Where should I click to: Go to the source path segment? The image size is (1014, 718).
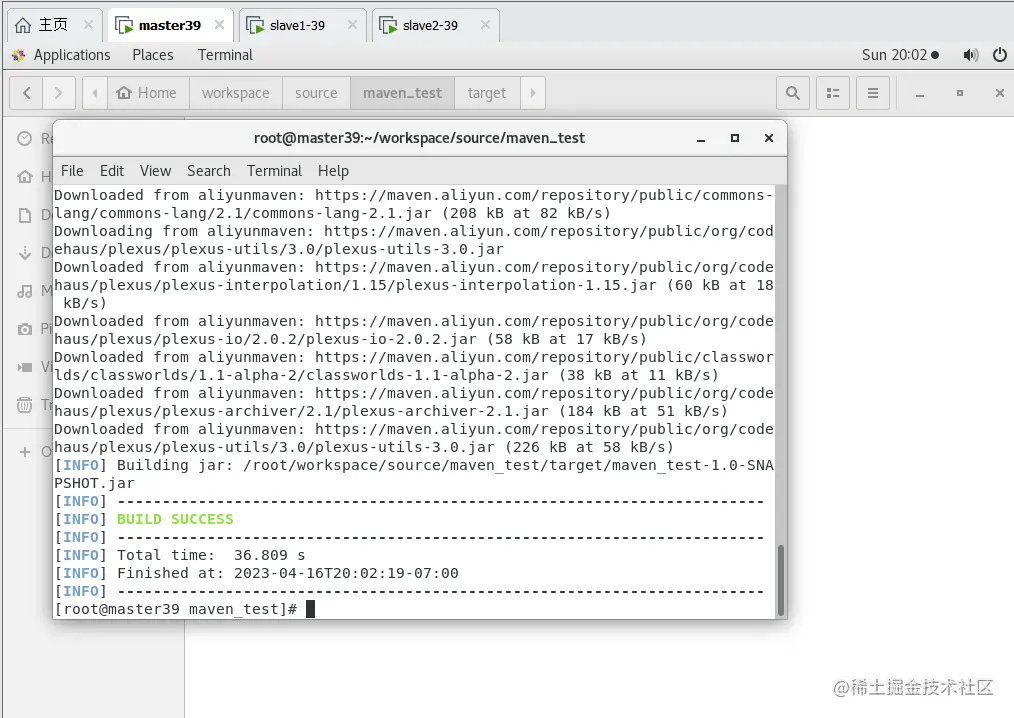316,93
